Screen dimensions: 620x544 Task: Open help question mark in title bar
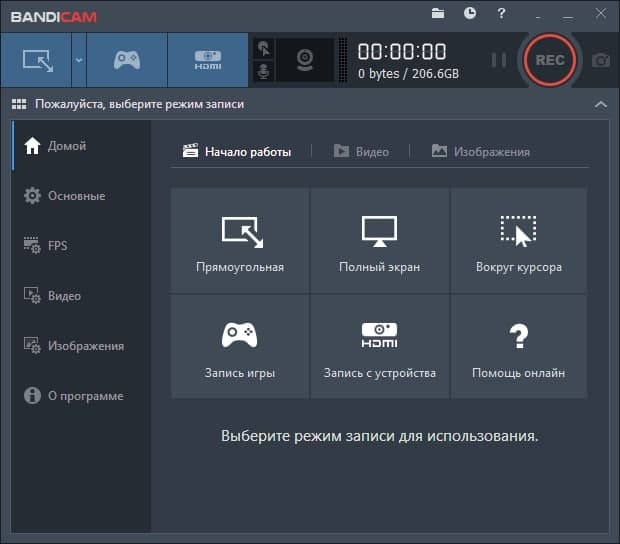pyautogui.click(x=501, y=13)
